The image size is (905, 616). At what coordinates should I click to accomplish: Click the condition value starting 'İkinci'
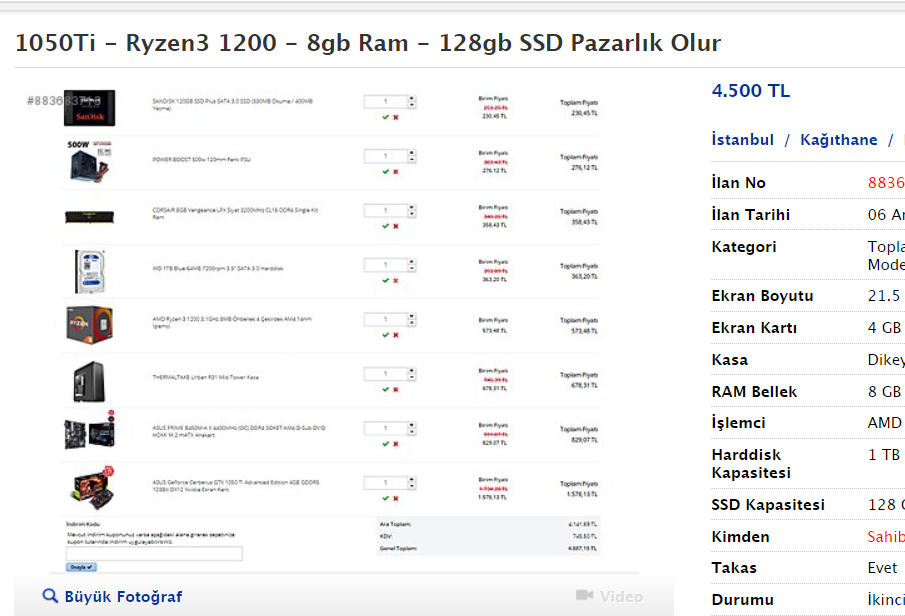(886, 600)
